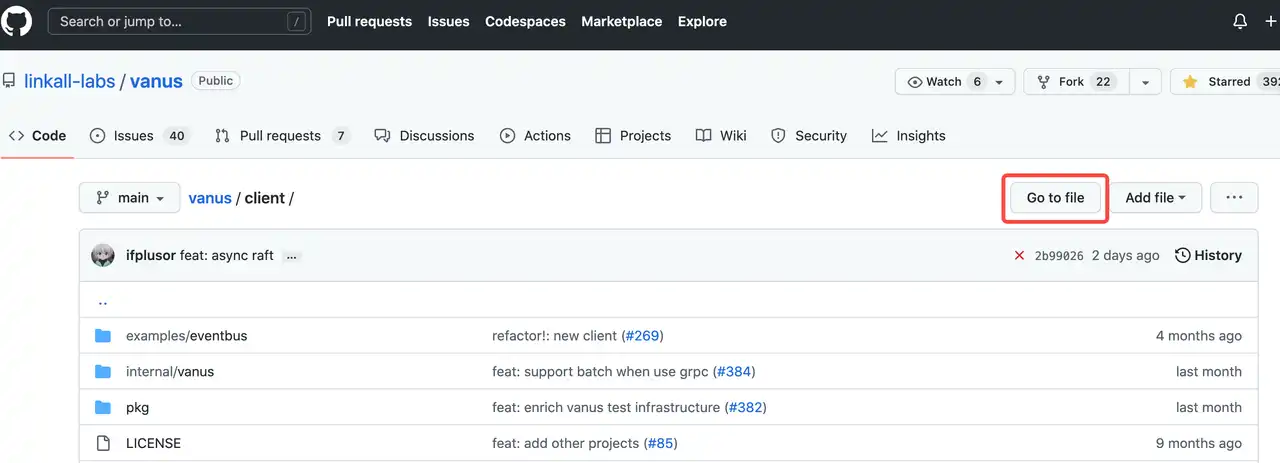The image size is (1280, 463).
Task: Open the pkg folder
Action: tap(137, 408)
